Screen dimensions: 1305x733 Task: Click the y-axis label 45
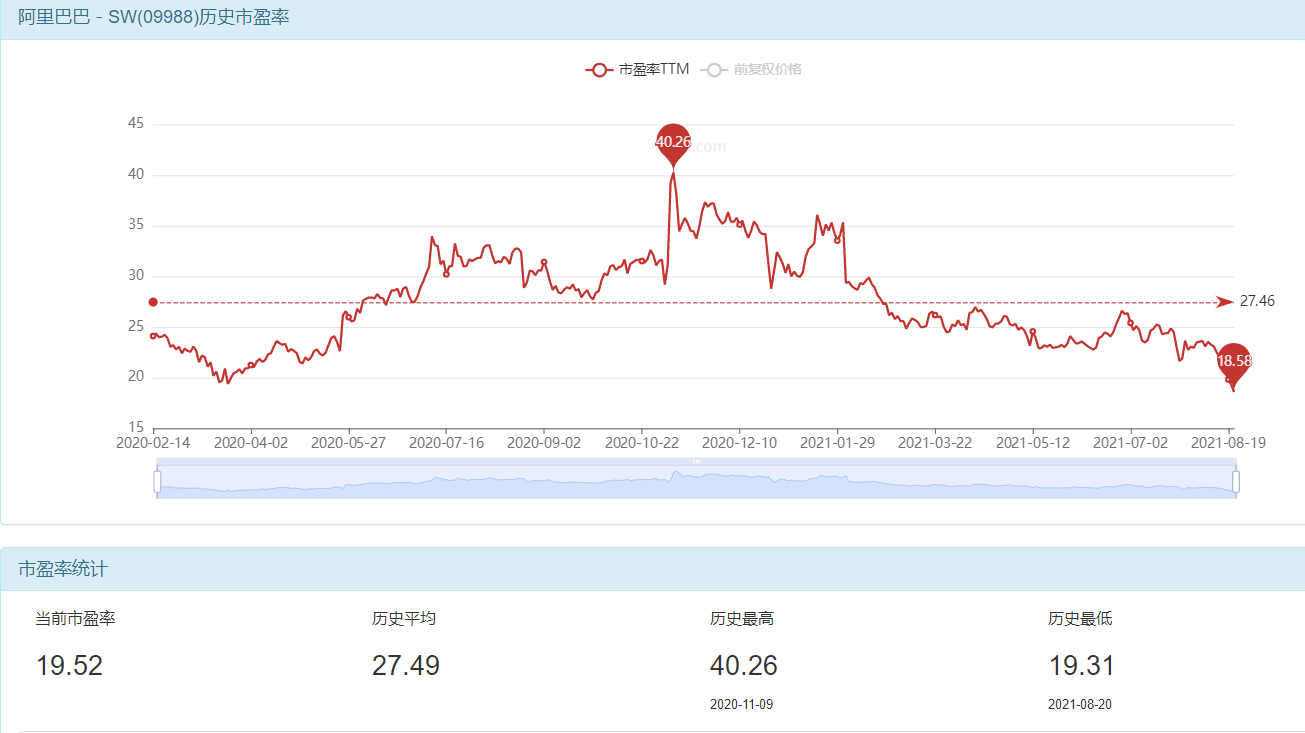point(135,124)
